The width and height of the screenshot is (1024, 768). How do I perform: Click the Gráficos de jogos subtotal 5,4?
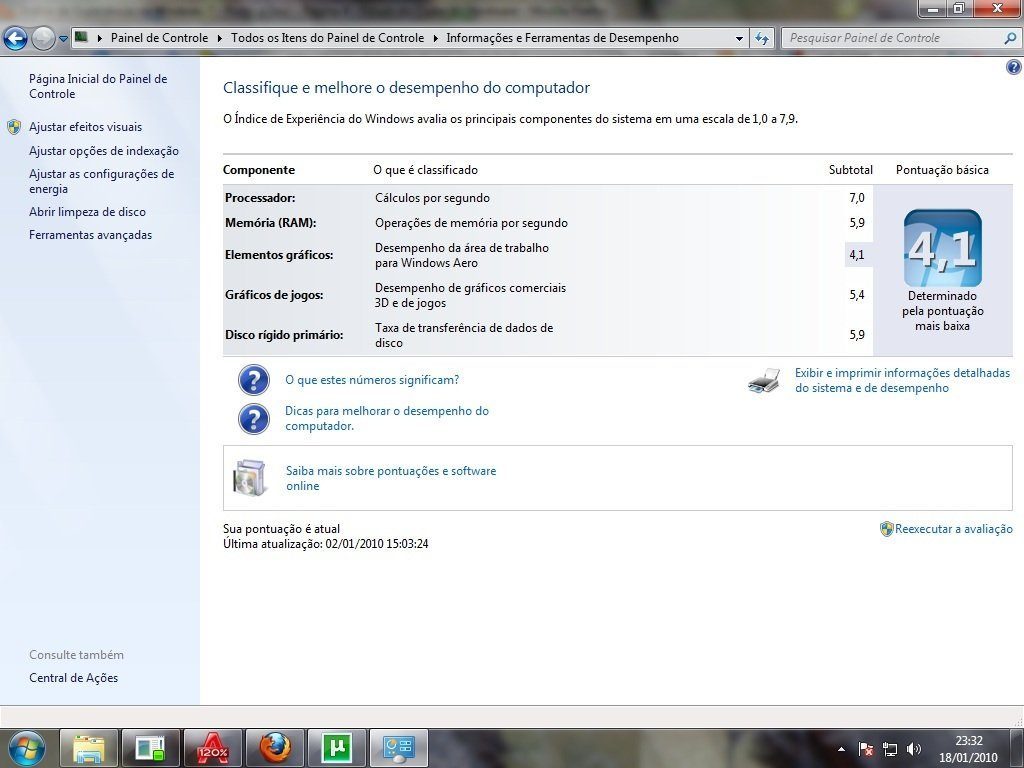857,295
